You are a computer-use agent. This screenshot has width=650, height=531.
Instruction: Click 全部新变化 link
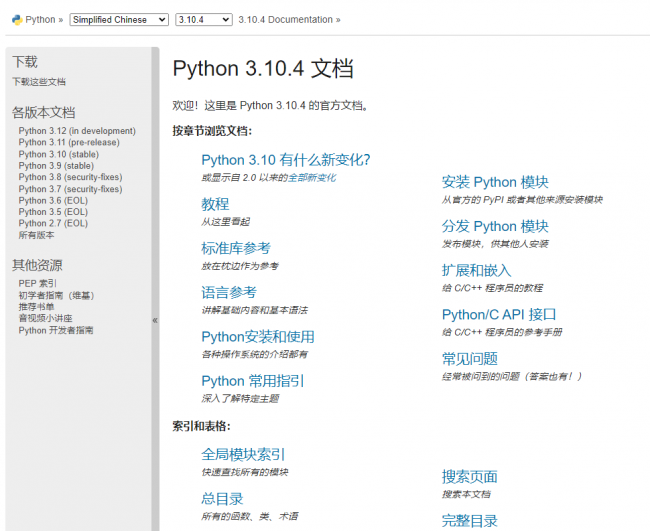(x=312, y=178)
